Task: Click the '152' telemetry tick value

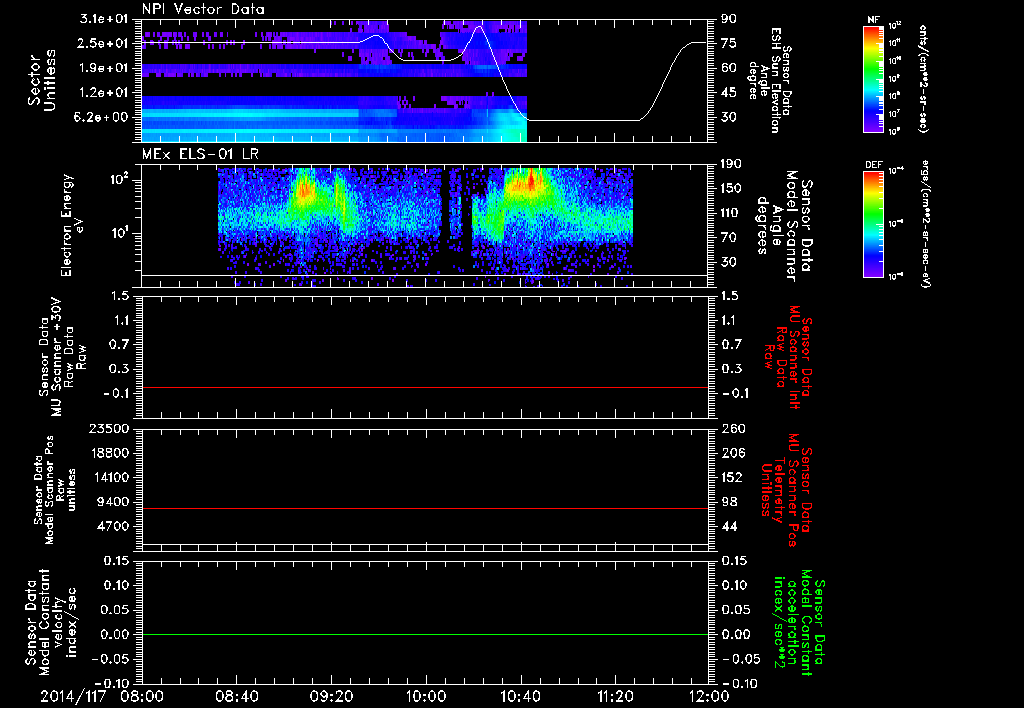Action: coord(732,477)
